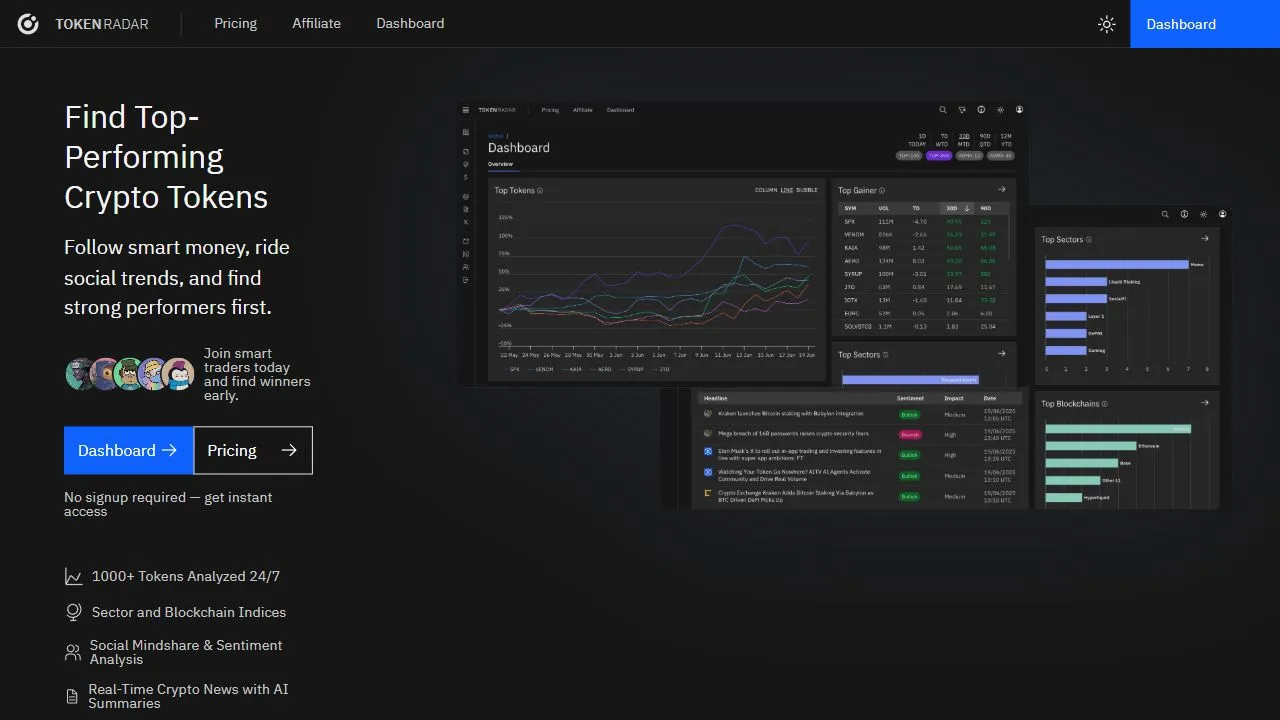Click the VENOM row in Top Gainer table
Screen dimensions: 1280x720
pyautogui.click(x=923, y=235)
